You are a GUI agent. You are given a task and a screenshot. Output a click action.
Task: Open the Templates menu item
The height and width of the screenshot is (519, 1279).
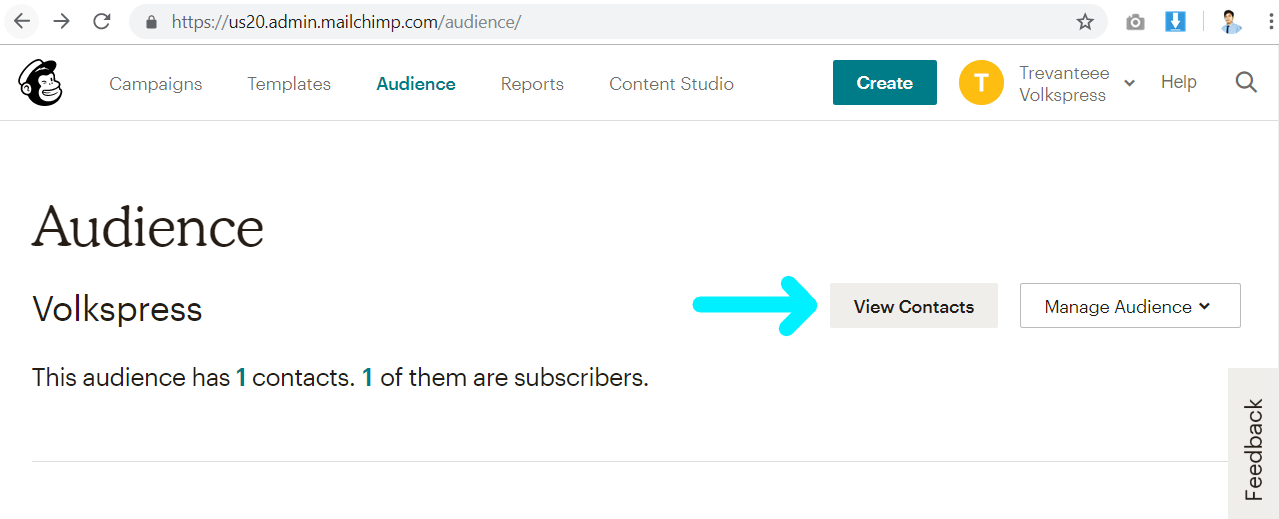(x=289, y=84)
